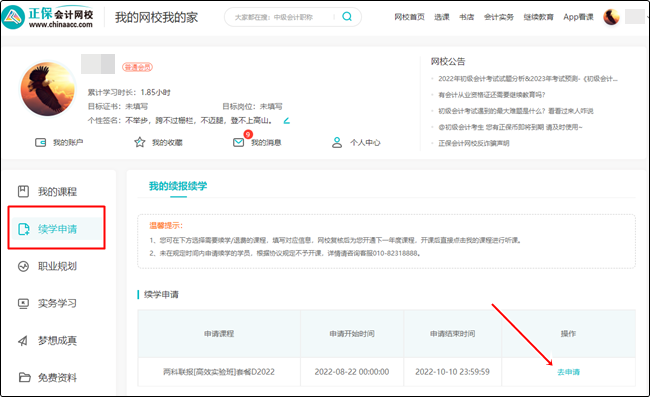Click the 个人中心 person icon

(x=337, y=143)
